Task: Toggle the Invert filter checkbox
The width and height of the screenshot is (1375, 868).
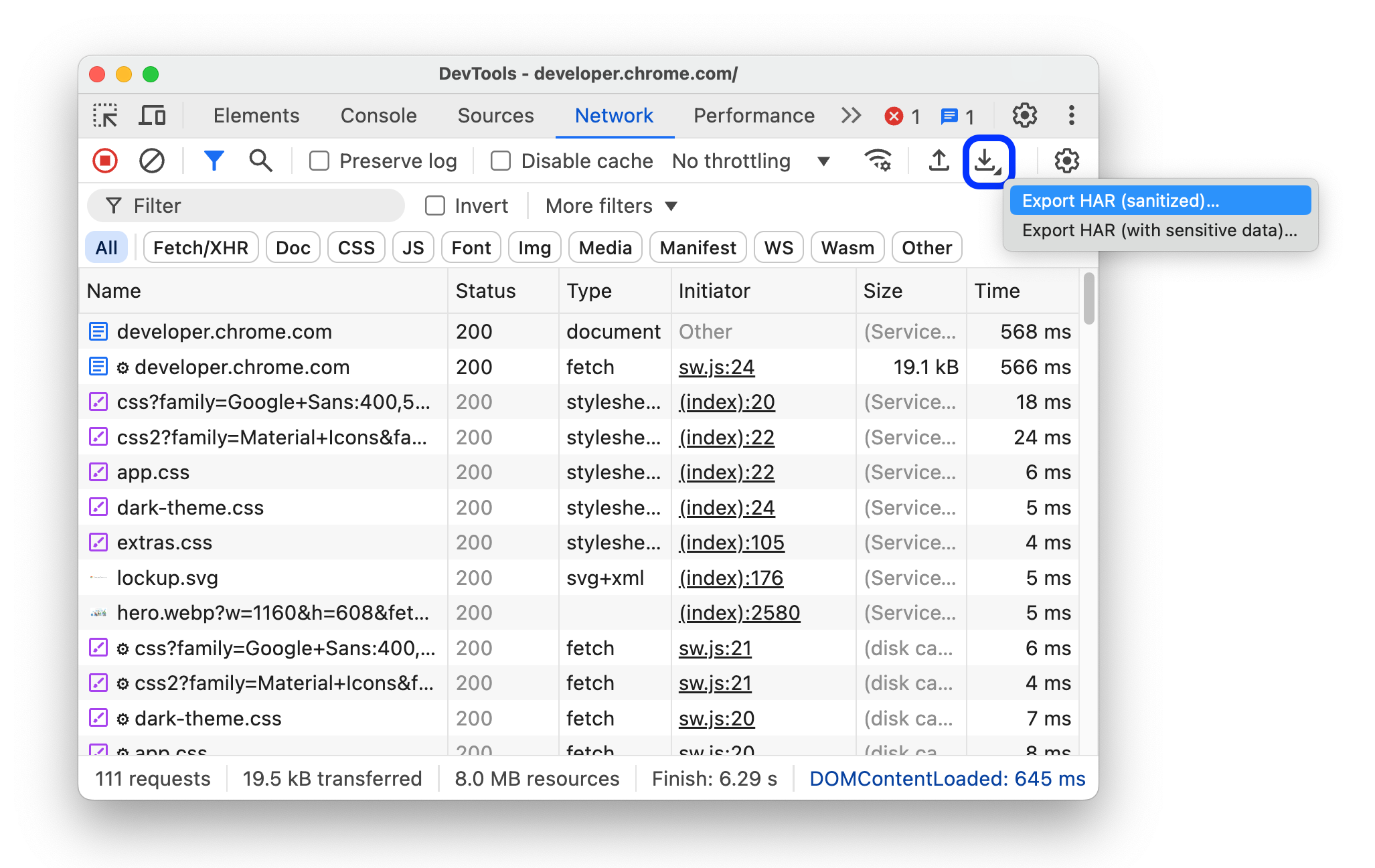Action: coord(434,205)
